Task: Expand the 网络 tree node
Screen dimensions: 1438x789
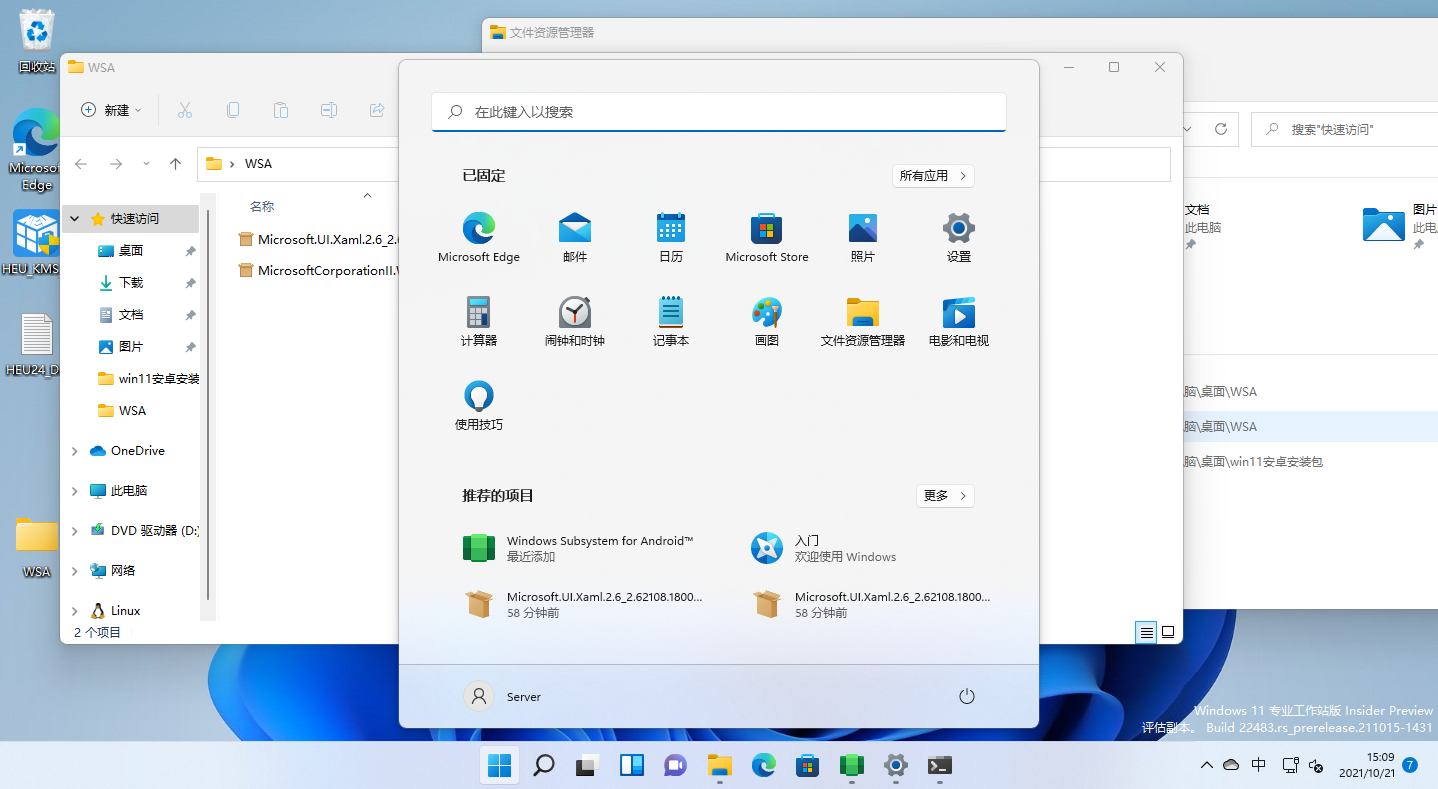Action: [x=75, y=571]
